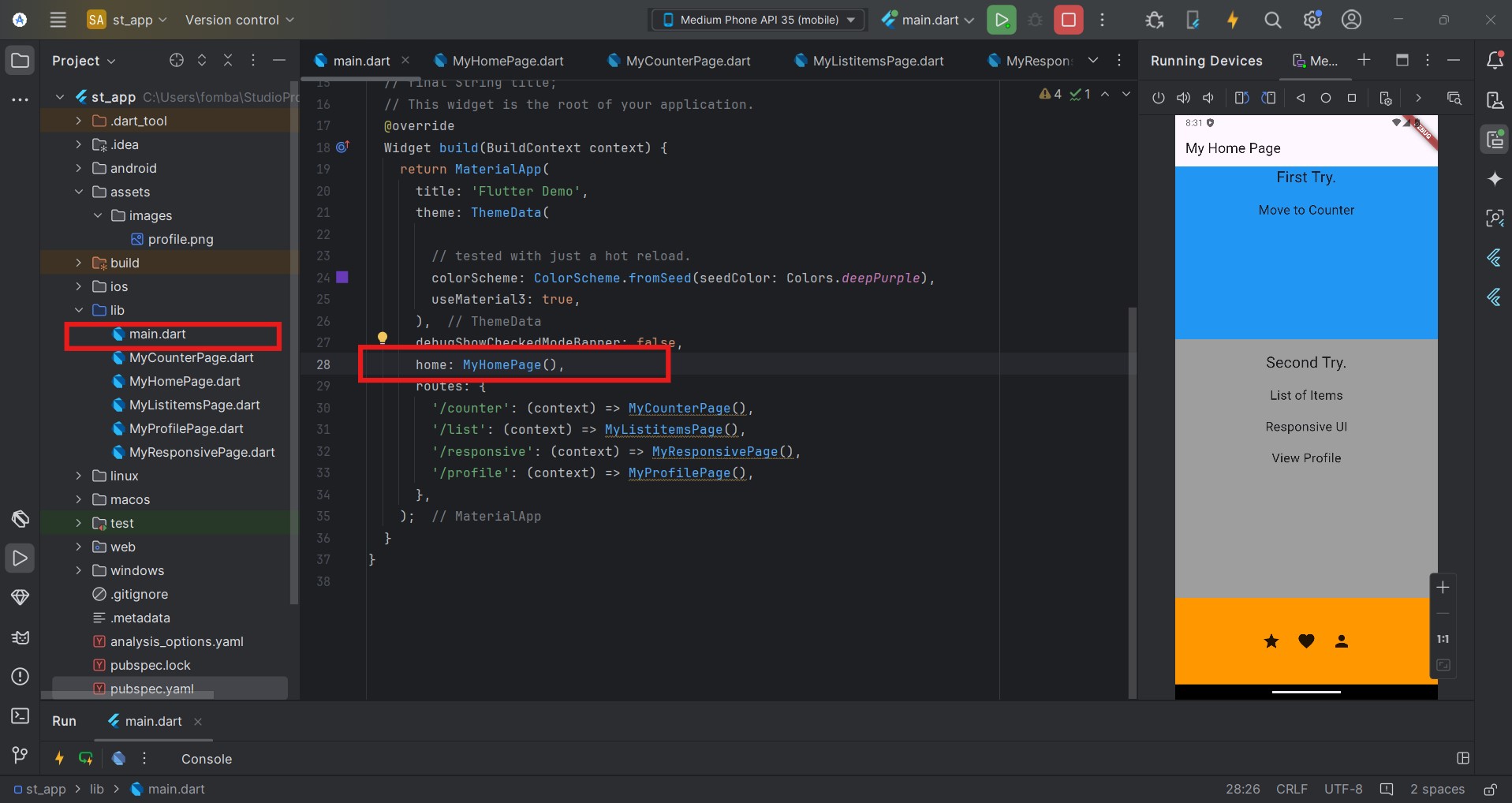The height and width of the screenshot is (803, 1512).
Task: Toggle the Project tool window folder icon
Action: click(x=21, y=61)
